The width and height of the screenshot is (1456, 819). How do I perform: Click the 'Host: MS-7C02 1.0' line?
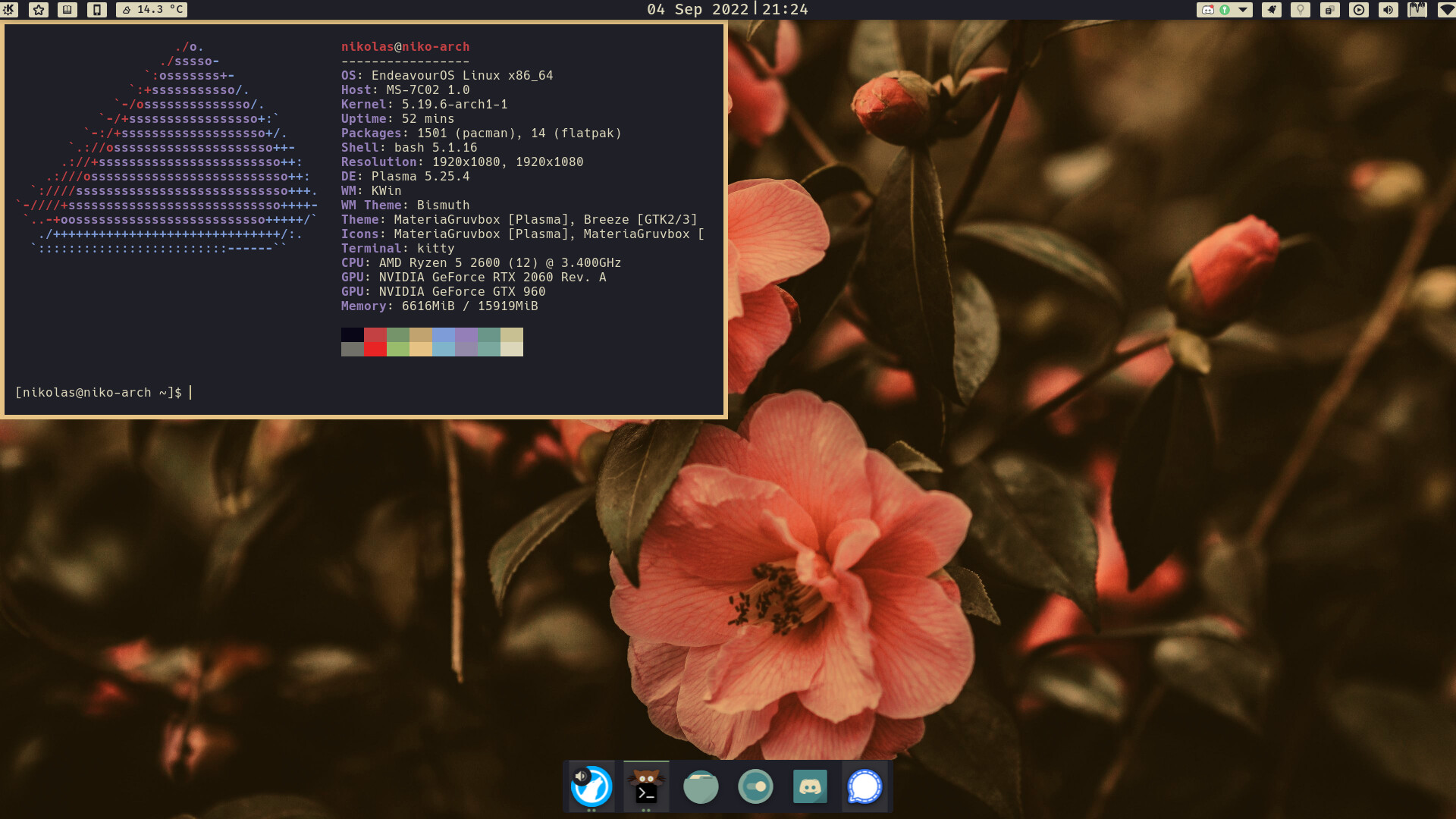coord(405,90)
